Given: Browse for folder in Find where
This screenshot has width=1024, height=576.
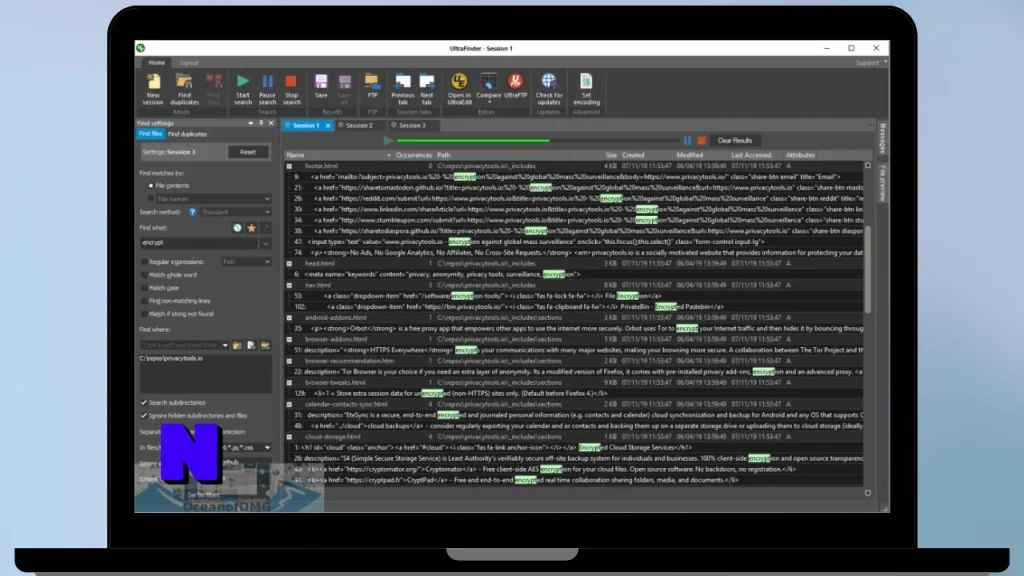Looking at the screenshot, I should click(237, 345).
